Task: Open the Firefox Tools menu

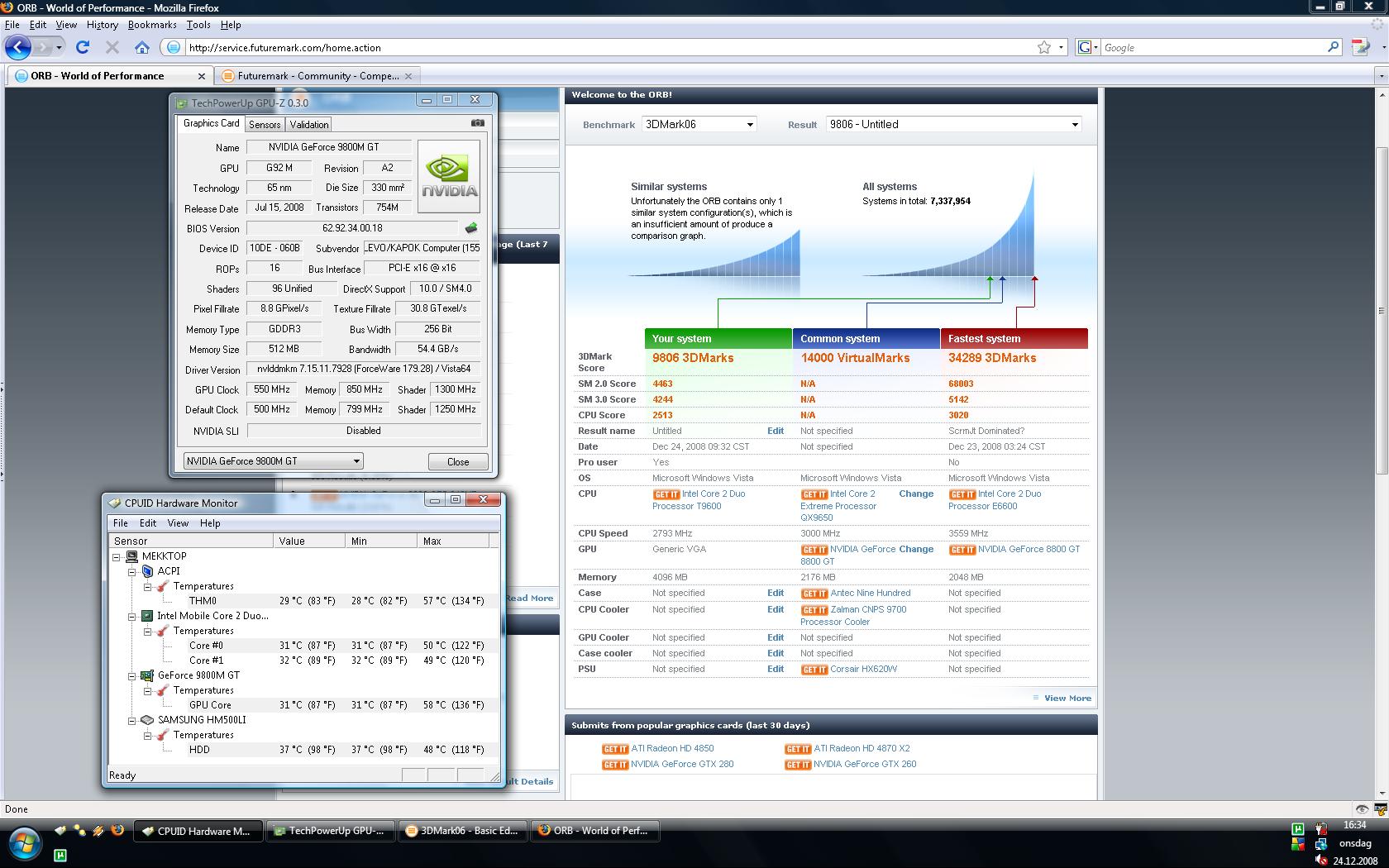Action: pyautogui.click(x=198, y=25)
